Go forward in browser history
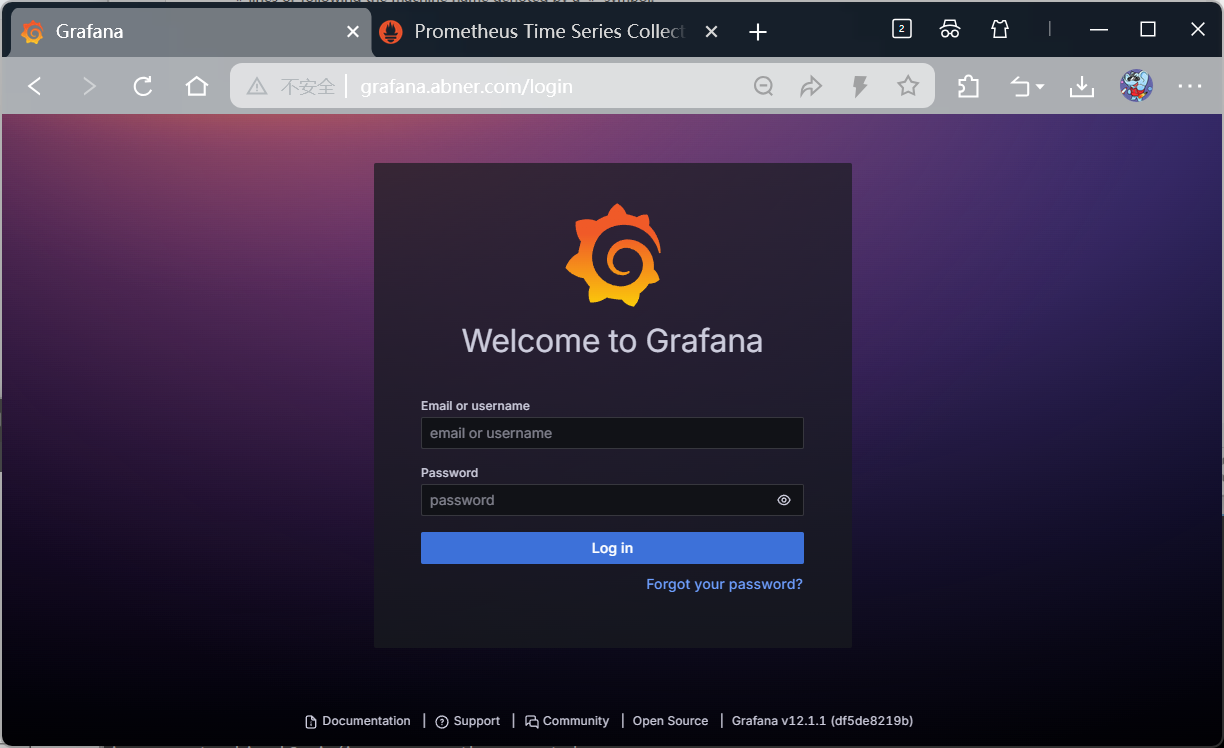The image size is (1224, 748). click(x=89, y=86)
